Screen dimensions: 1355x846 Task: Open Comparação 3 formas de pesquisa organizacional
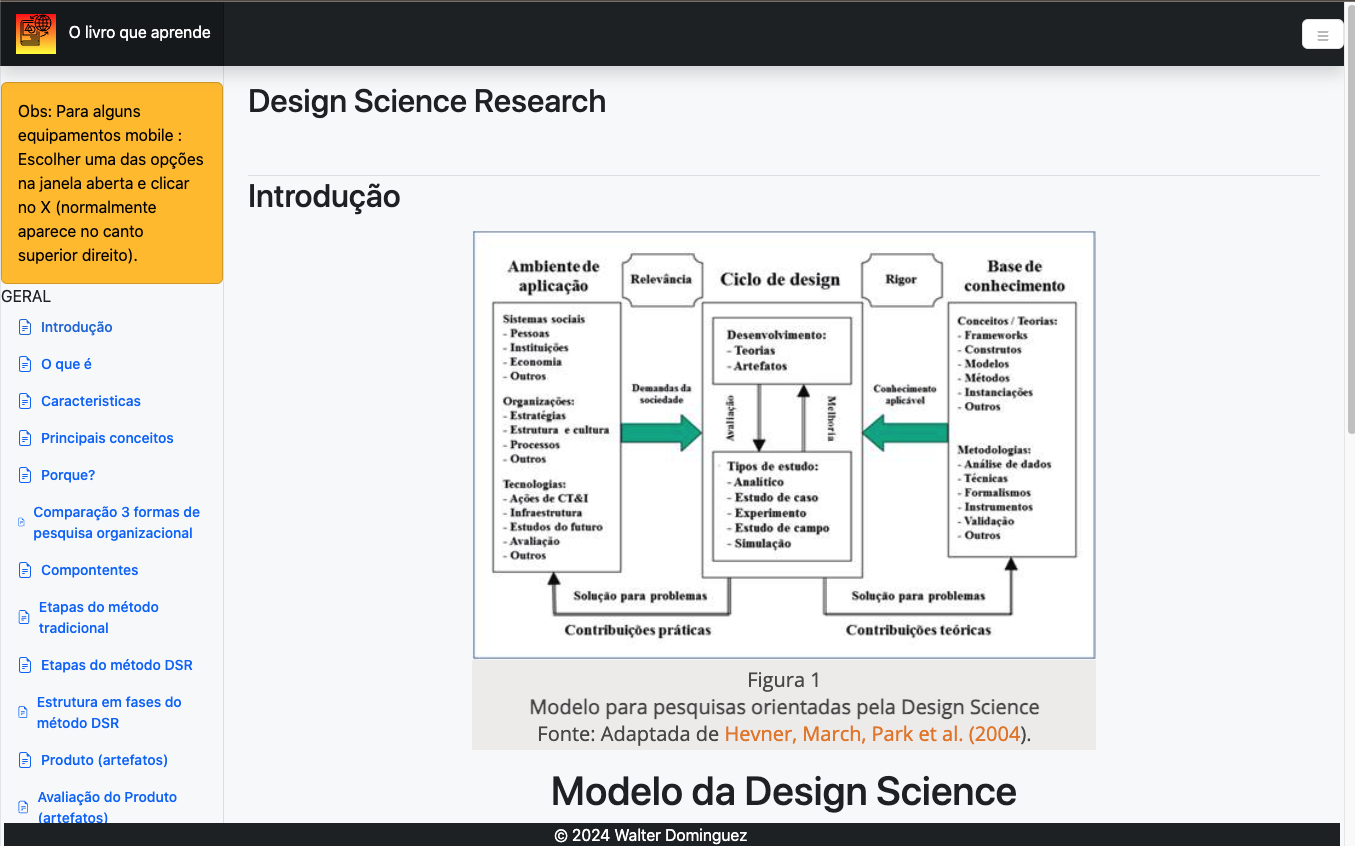[116, 523]
